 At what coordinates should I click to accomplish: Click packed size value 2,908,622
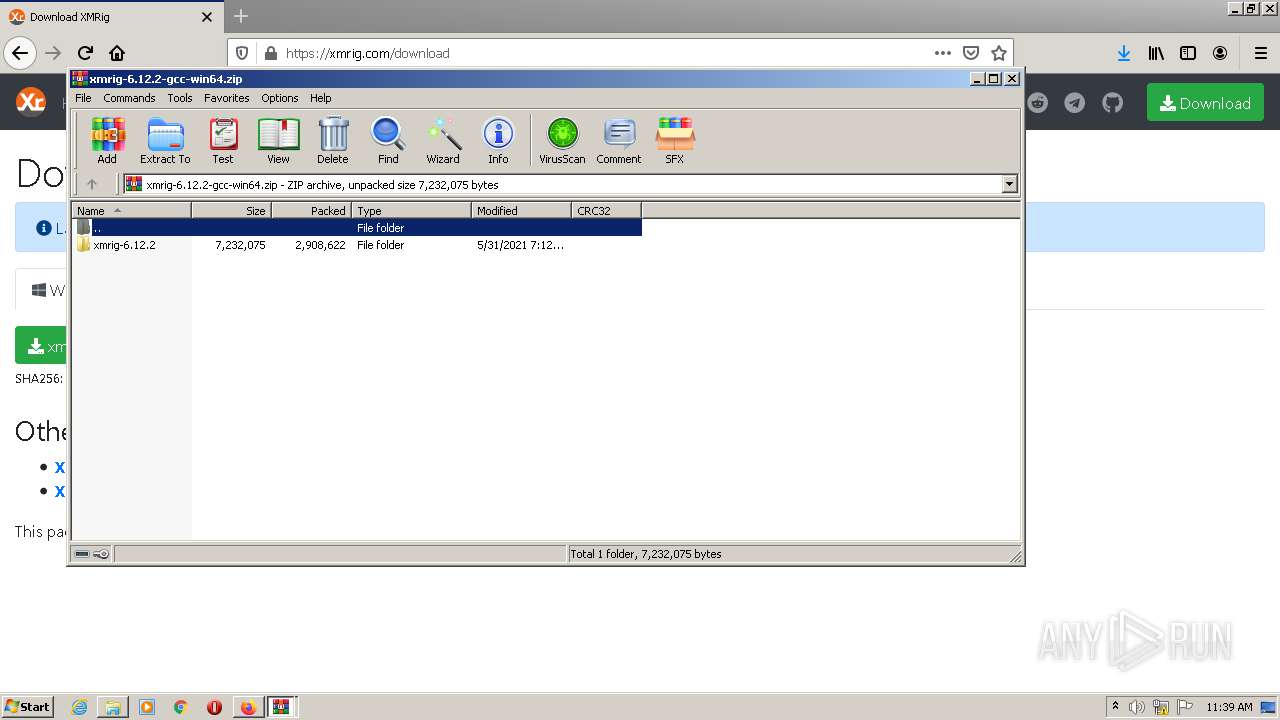pyautogui.click(x=320, y=244)
